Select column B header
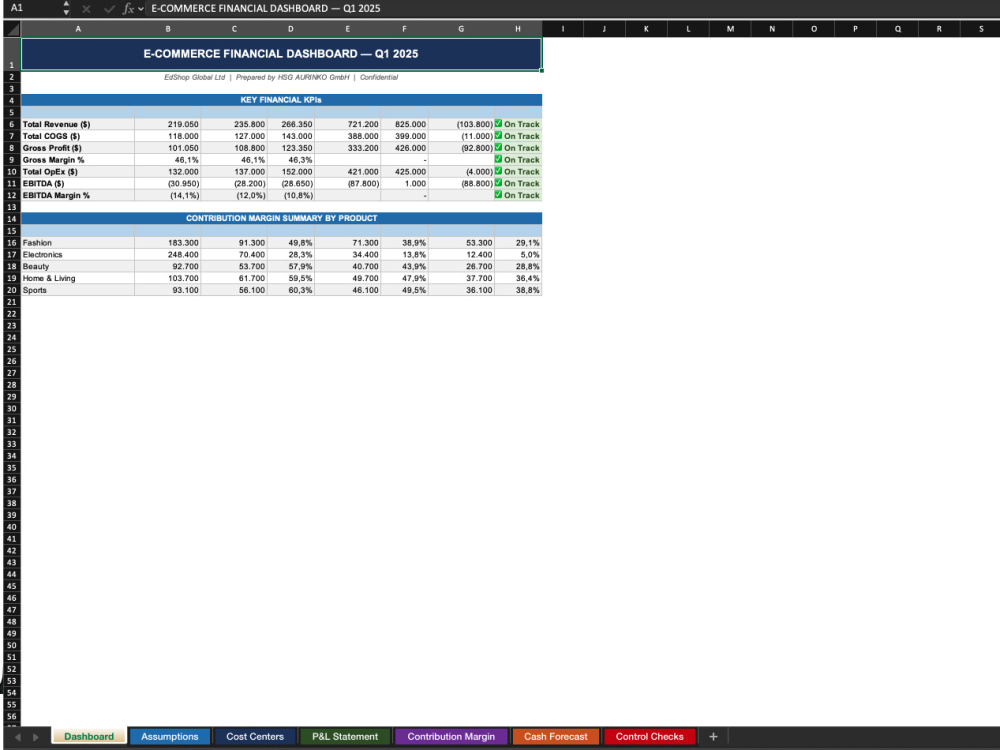This screenshot has height=750, width=1000. [x=168, y=29]
